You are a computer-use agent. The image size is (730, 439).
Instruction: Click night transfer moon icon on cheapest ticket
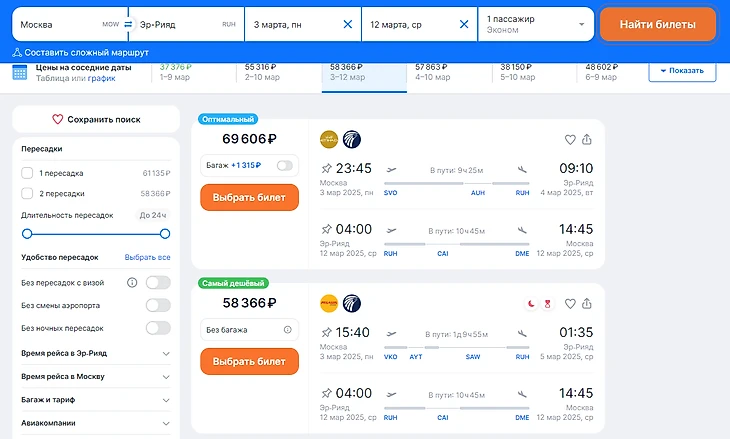point(531,304)
